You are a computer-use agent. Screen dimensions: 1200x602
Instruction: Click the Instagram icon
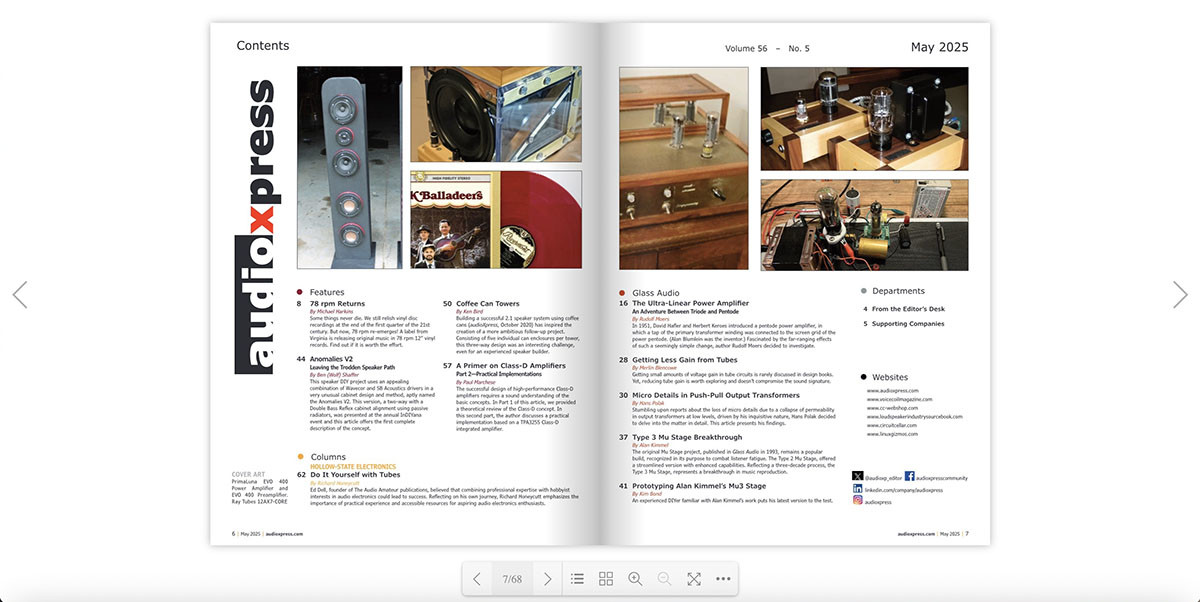(x=857, y=501)
